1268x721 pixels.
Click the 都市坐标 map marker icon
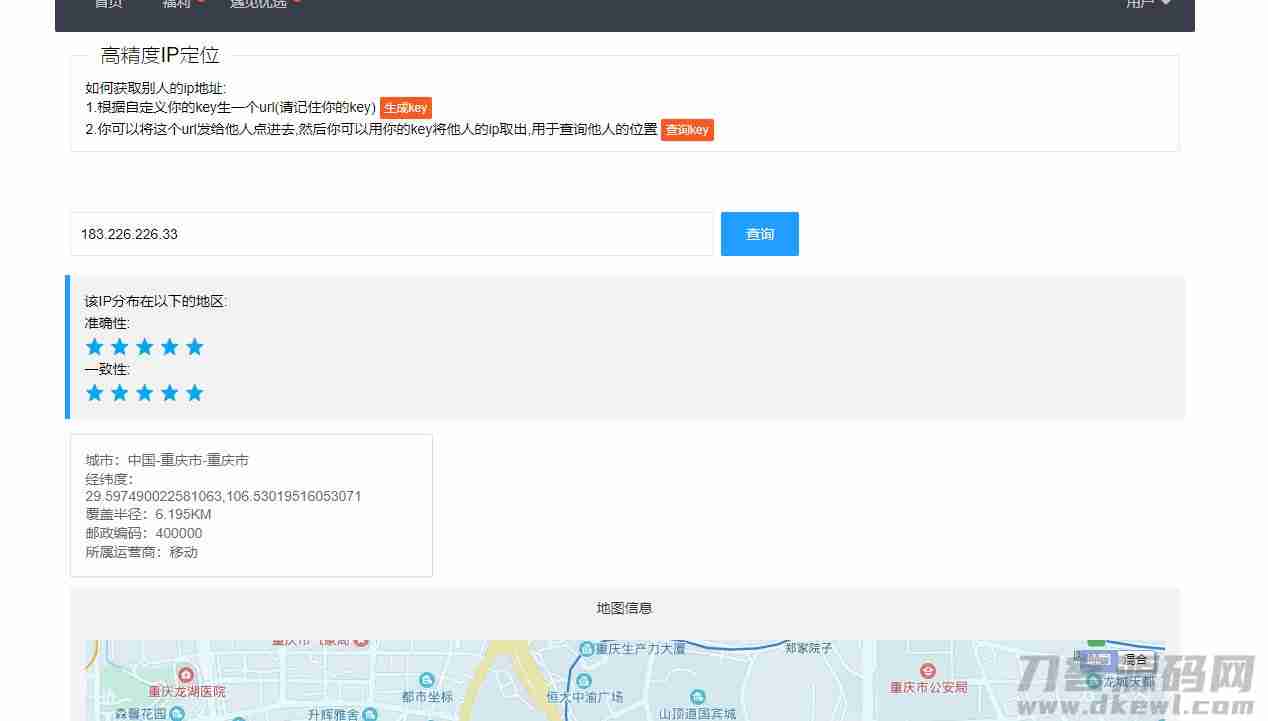[x=427, y=680]
